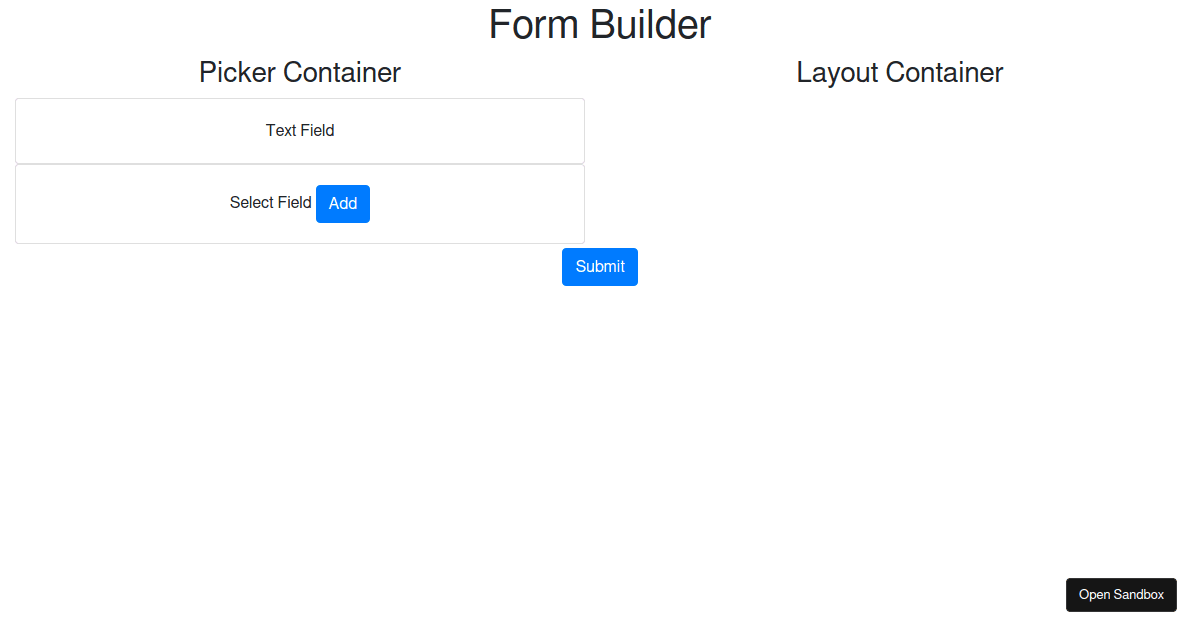
Task: Click the Select Field label
Action: pyautogui.click(x=270, y=203)
